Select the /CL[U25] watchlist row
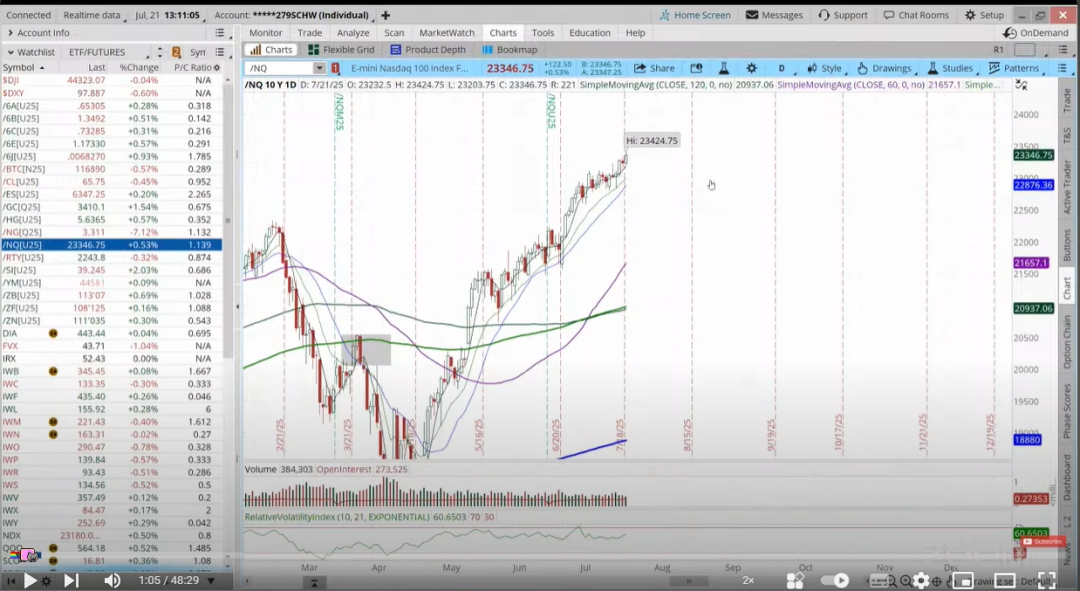Screen dimensions: 1080x591 (x=112, y=182)
